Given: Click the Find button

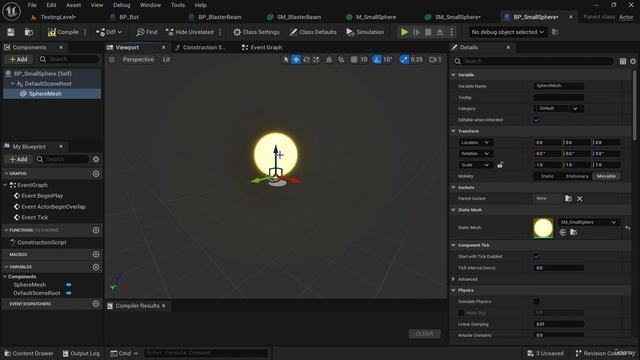Looking at the screenshot, I should (147, 32).
